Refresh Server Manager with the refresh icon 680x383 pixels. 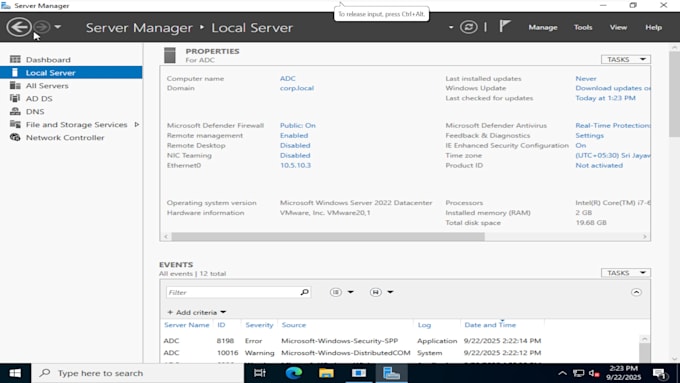click(468, 27)
